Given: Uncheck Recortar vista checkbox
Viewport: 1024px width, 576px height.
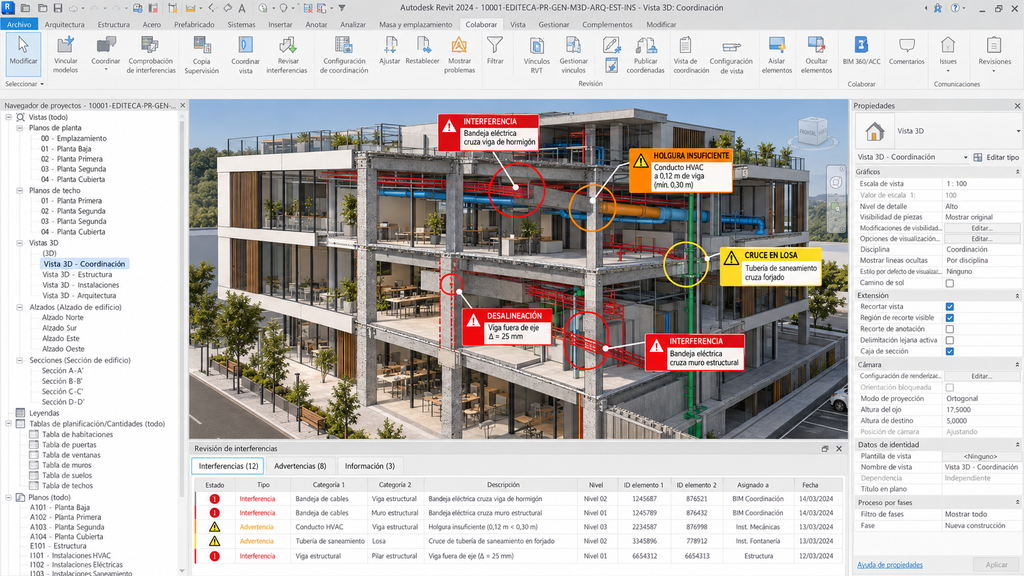Looking at the screenshot, I should pos(950,306).
